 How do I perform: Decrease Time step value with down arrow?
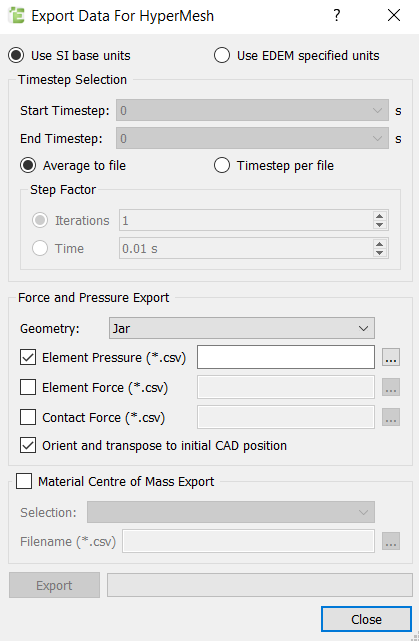tap(379, 253)
